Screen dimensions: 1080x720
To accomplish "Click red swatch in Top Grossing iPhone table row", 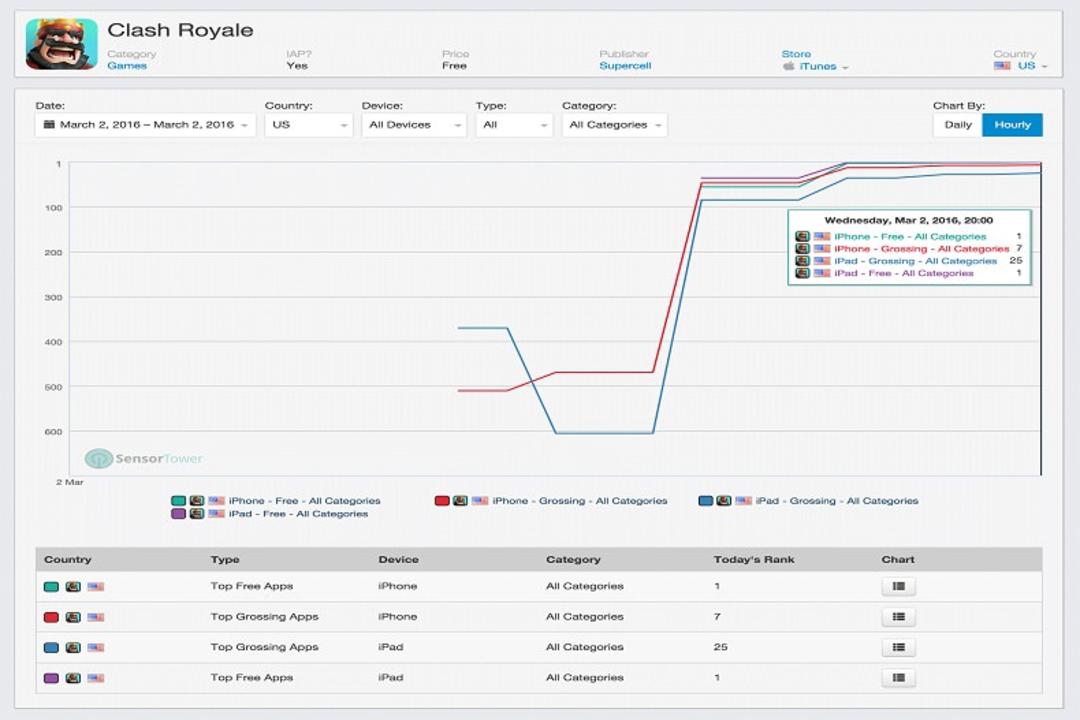I will [51, 617].
